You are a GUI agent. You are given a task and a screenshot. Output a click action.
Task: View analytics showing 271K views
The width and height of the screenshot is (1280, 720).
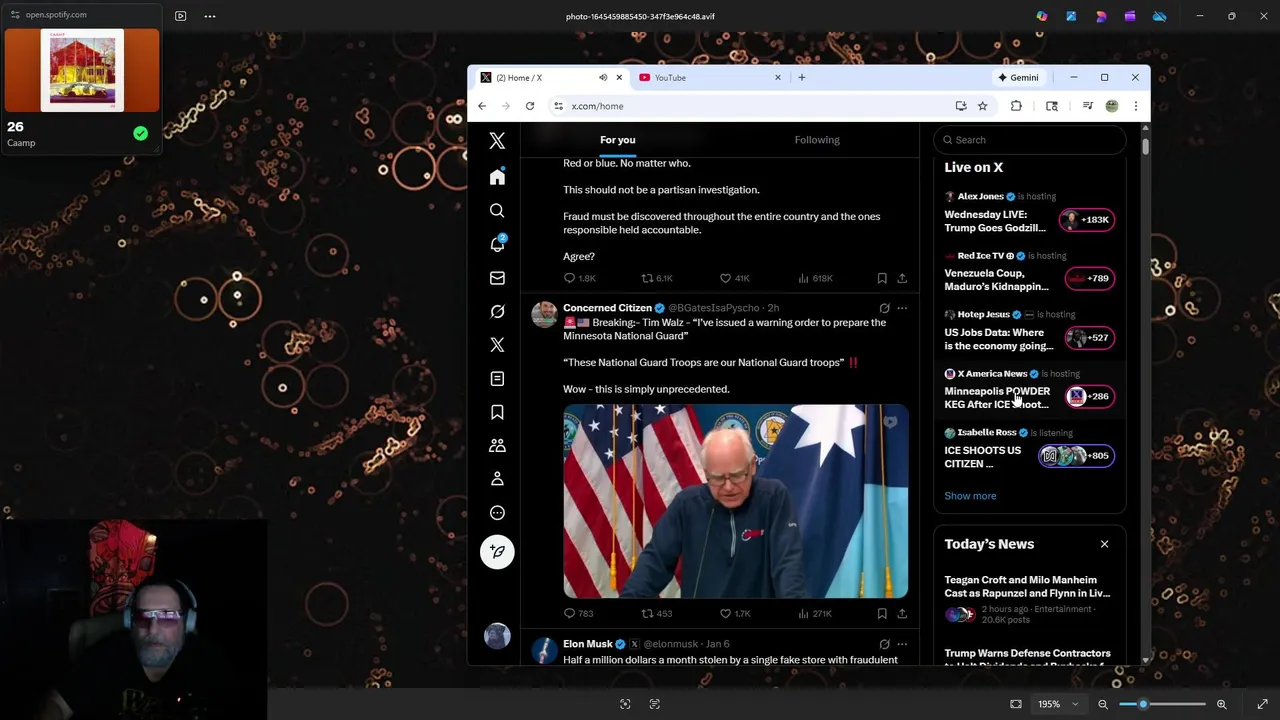coord(814,613)
